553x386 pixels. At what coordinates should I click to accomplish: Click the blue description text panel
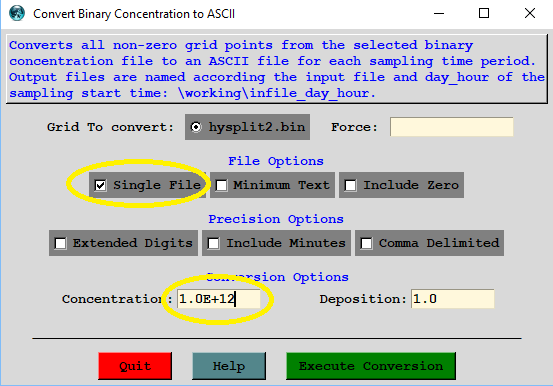coord(276,69)
